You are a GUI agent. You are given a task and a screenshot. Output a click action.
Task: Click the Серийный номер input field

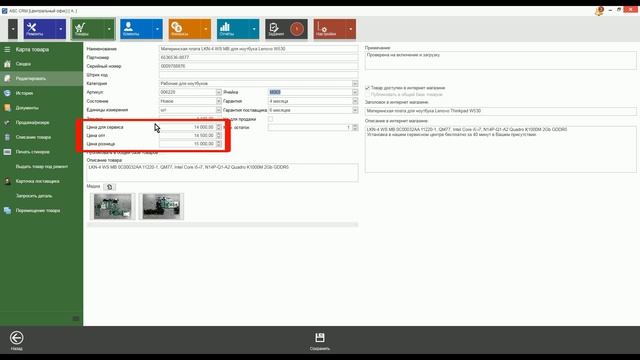pos(258,66)
